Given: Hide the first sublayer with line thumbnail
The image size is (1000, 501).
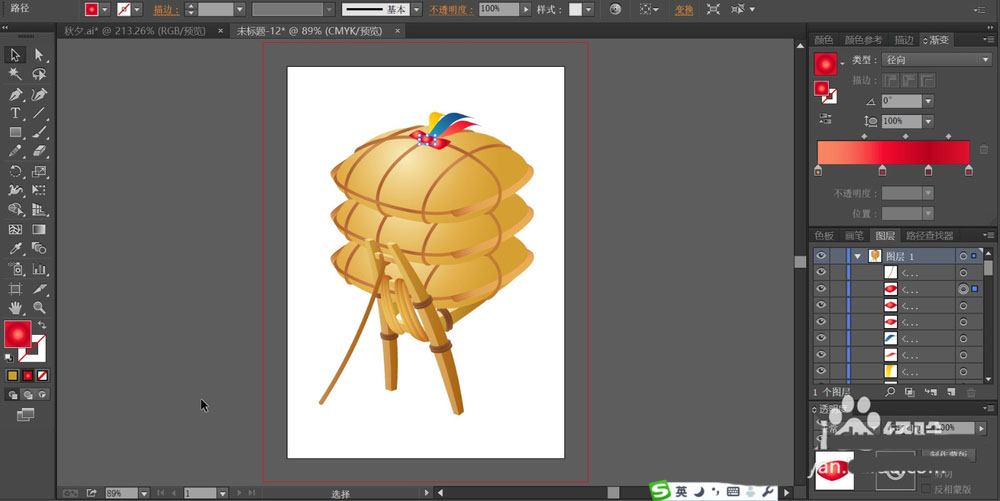Looking at the screenshot, I should [821, 272].
